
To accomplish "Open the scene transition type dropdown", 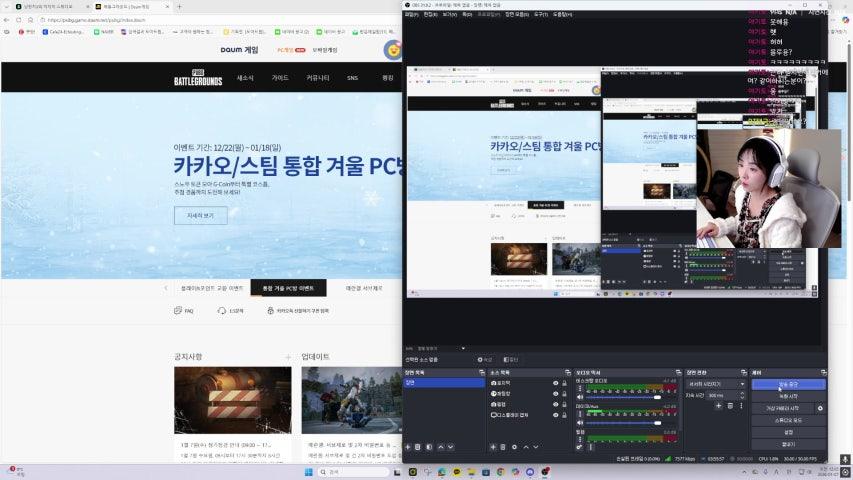I will 716,383.
